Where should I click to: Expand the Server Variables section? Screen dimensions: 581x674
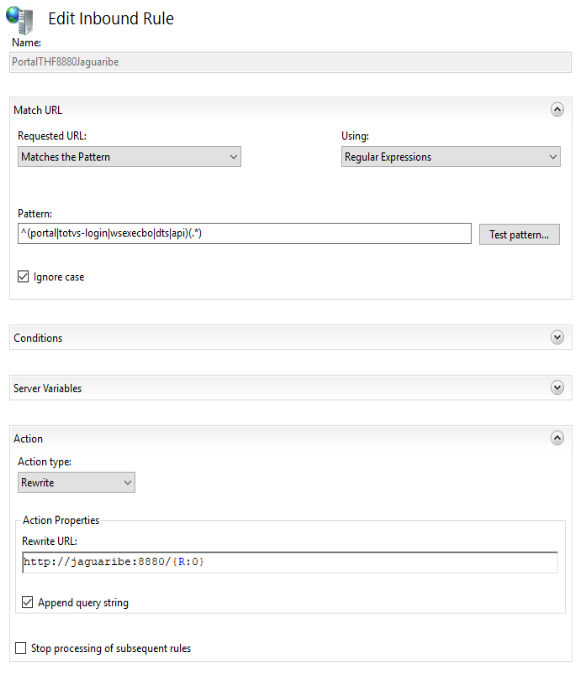pos(557,388)
